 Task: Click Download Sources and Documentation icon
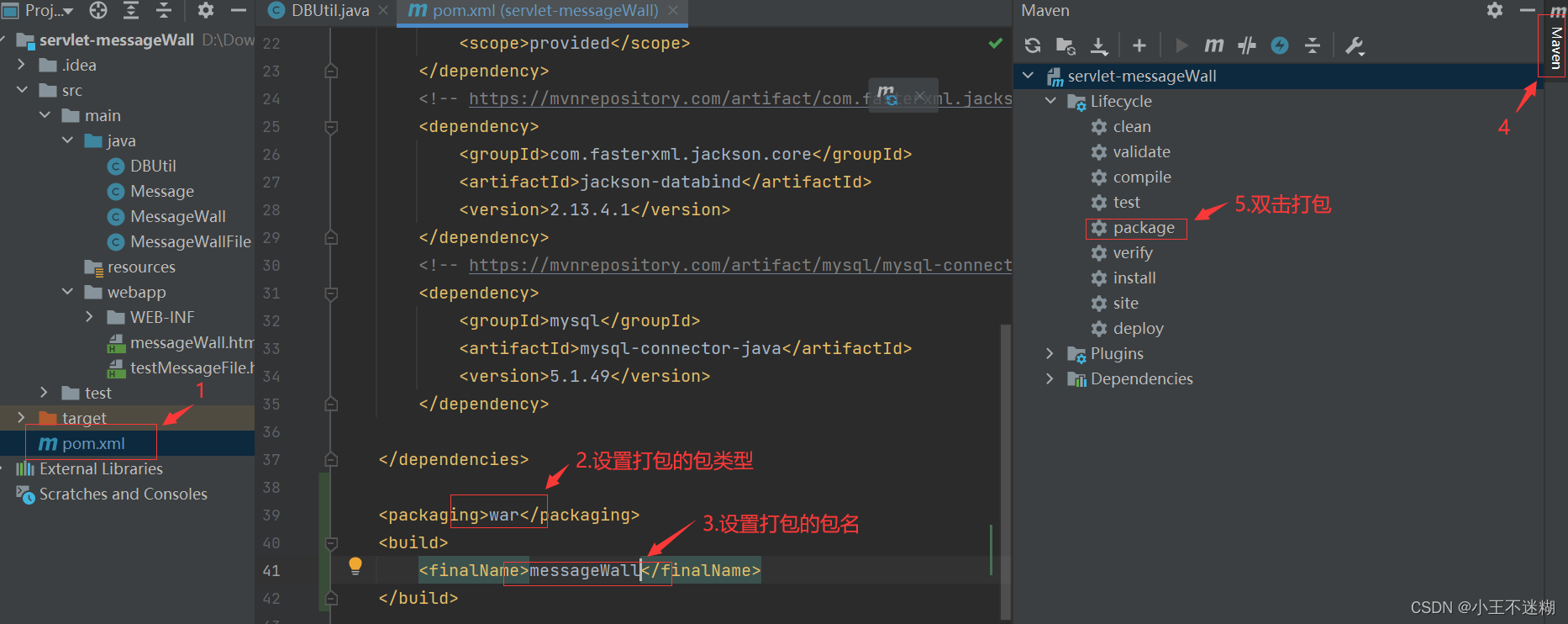pyautogui.click(x=1098, y=45)
